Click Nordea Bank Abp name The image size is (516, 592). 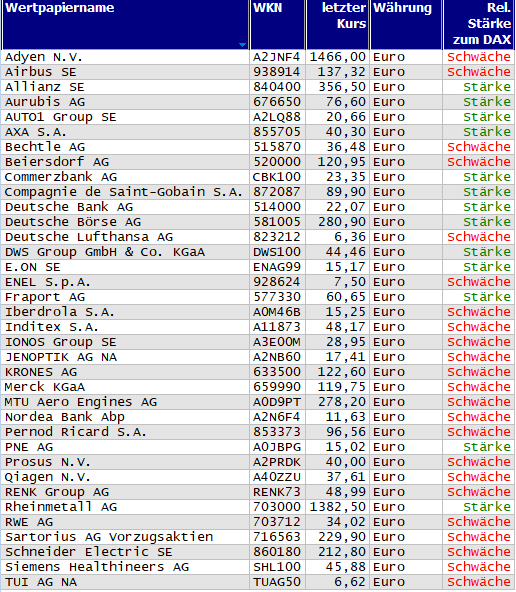click(x=65, y=417)
